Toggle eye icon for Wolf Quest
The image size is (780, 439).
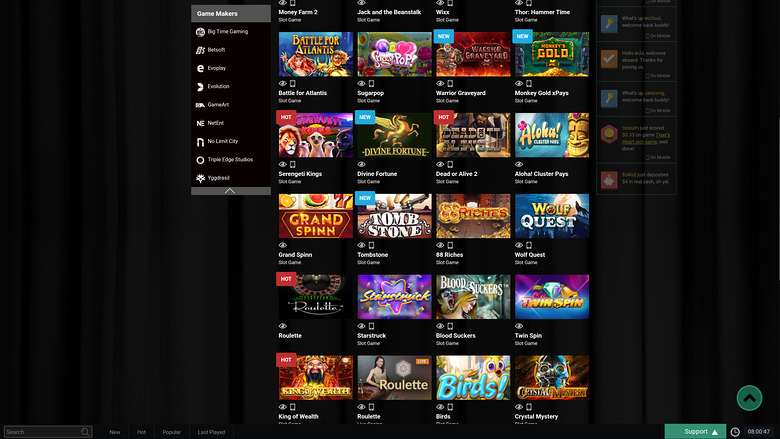click(x=519, y=245)
